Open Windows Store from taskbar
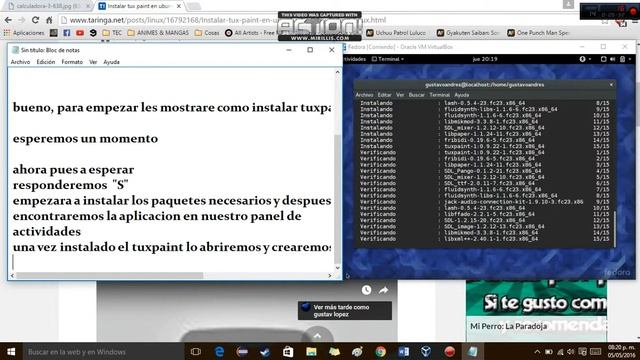 click(288, 351)
